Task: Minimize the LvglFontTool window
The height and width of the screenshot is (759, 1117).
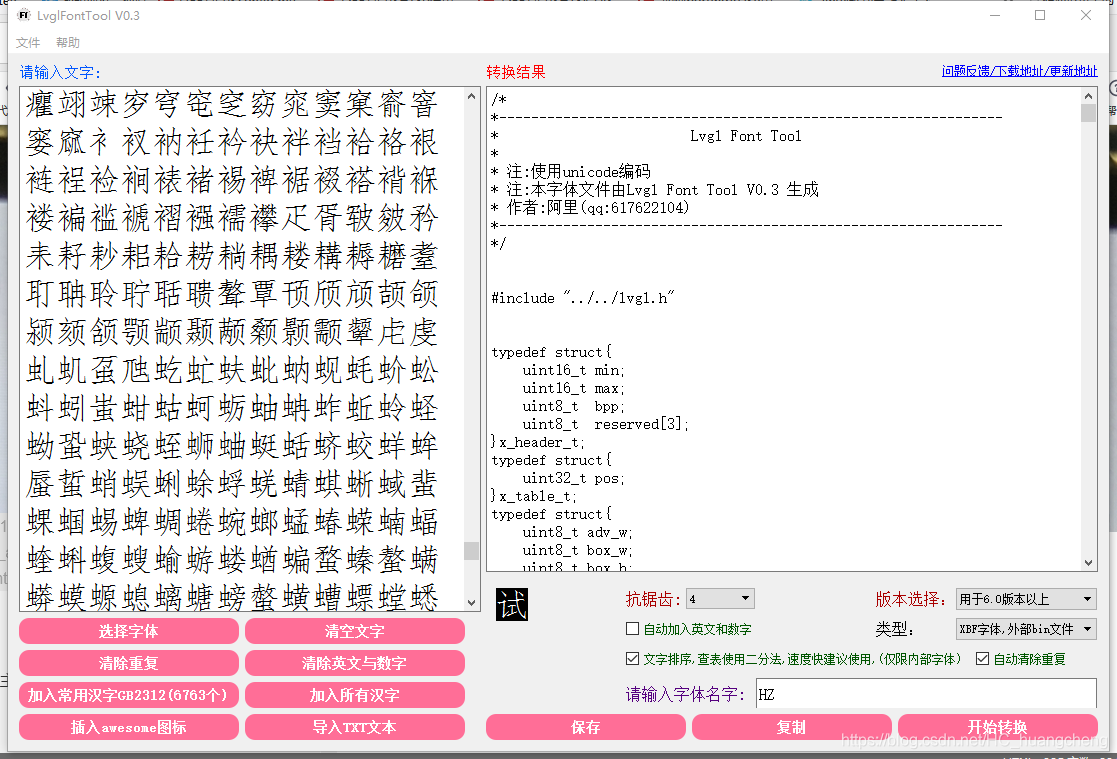Action: 995,15
